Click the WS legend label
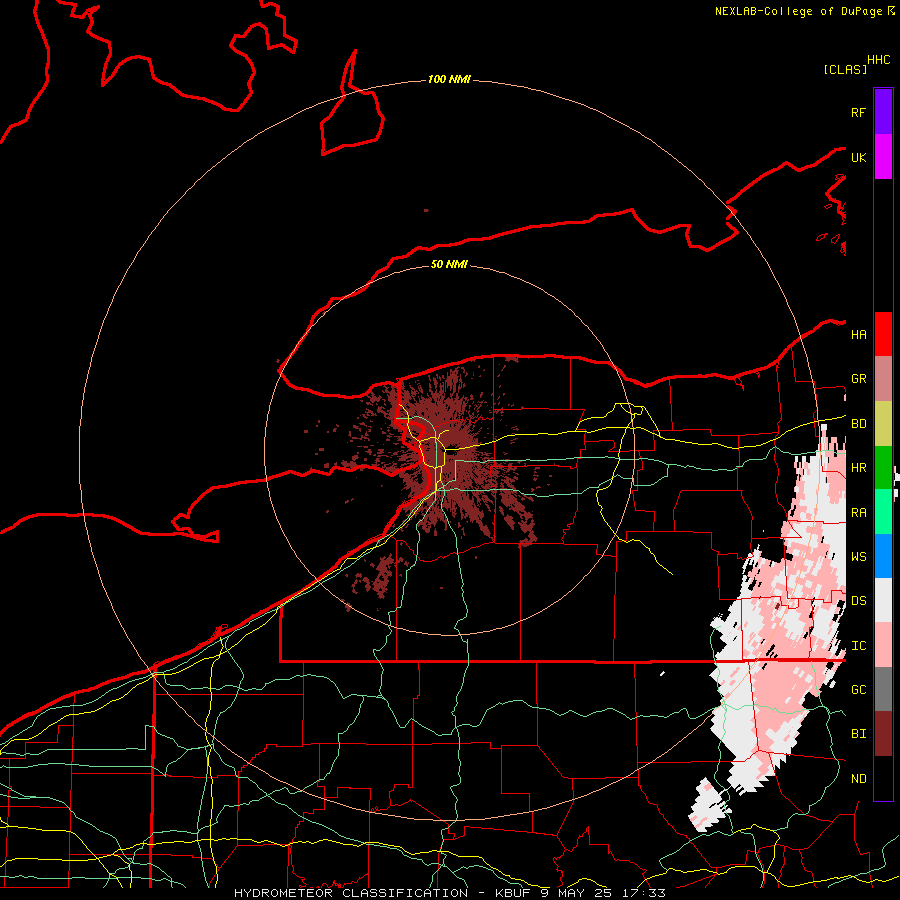The width and height of the screenshot is (900, 900). [858, 556]
